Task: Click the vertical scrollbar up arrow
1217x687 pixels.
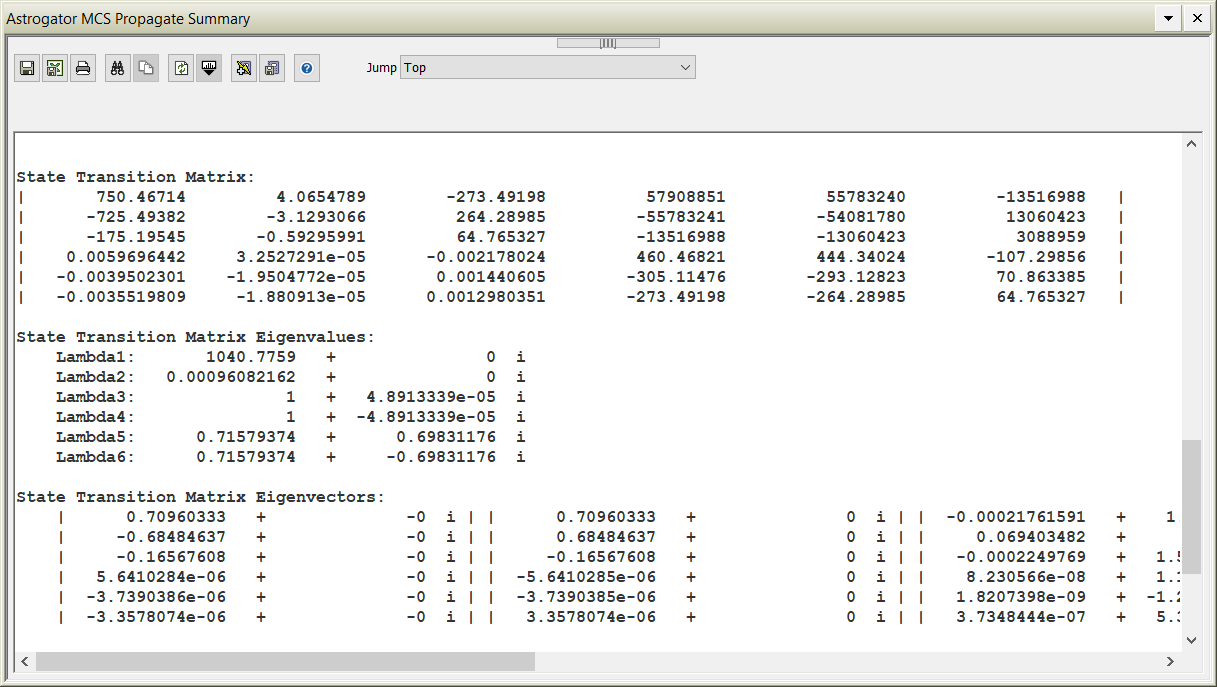Action: point(1191,145)
